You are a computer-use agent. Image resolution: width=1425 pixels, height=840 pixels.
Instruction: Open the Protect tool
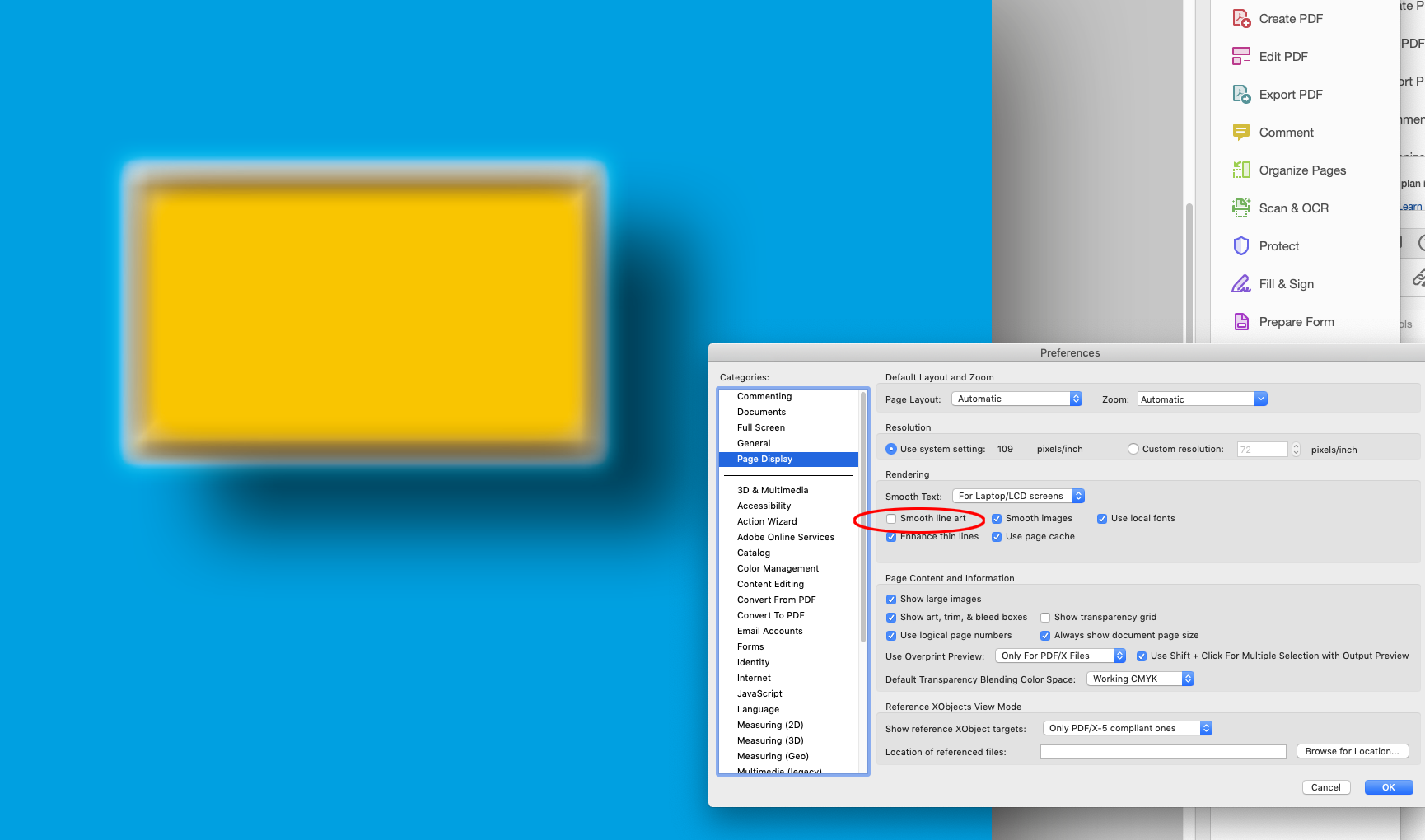click(1278, 245)
